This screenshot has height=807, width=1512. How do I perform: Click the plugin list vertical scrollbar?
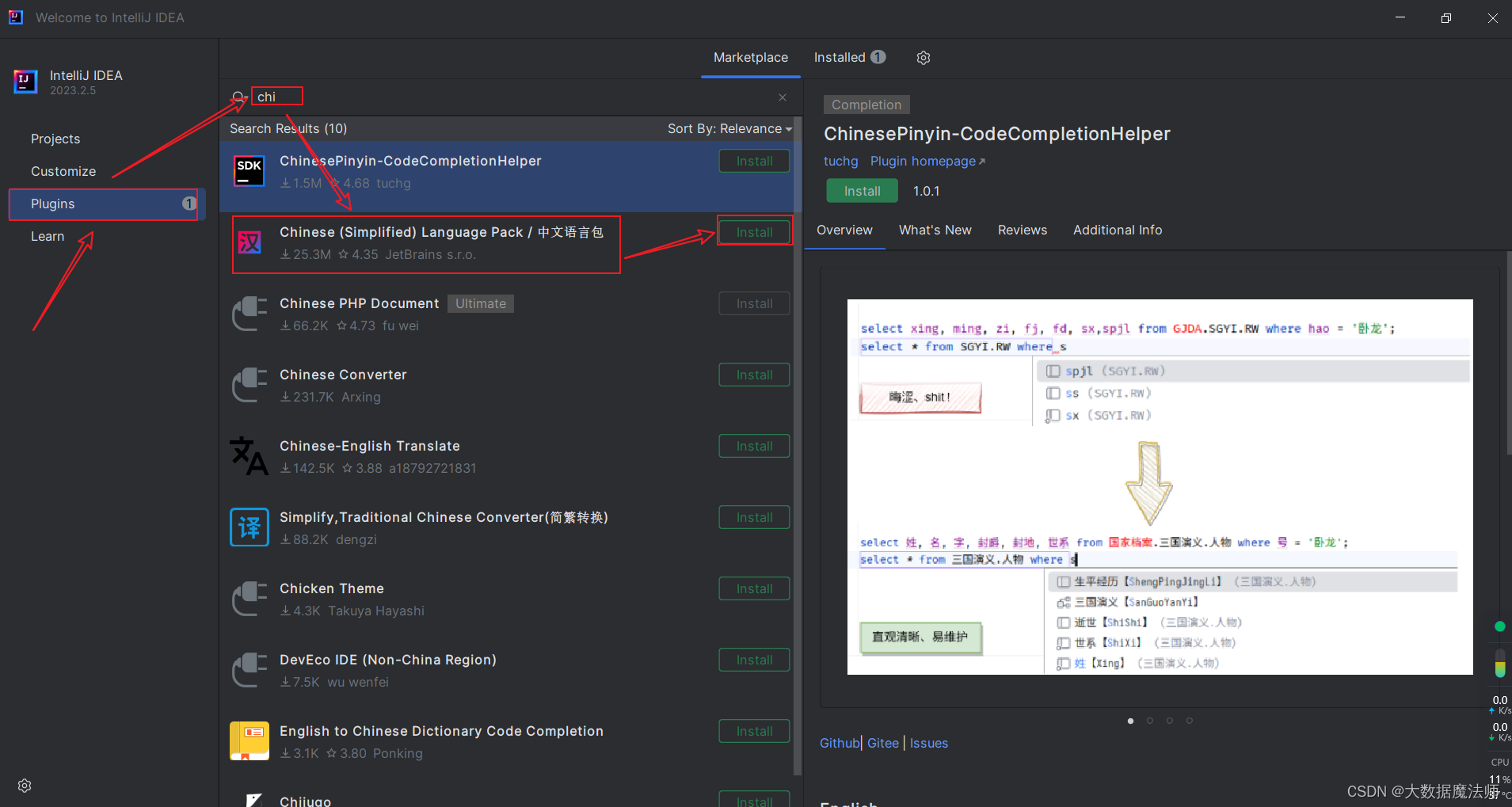click(x=798, y=447)
